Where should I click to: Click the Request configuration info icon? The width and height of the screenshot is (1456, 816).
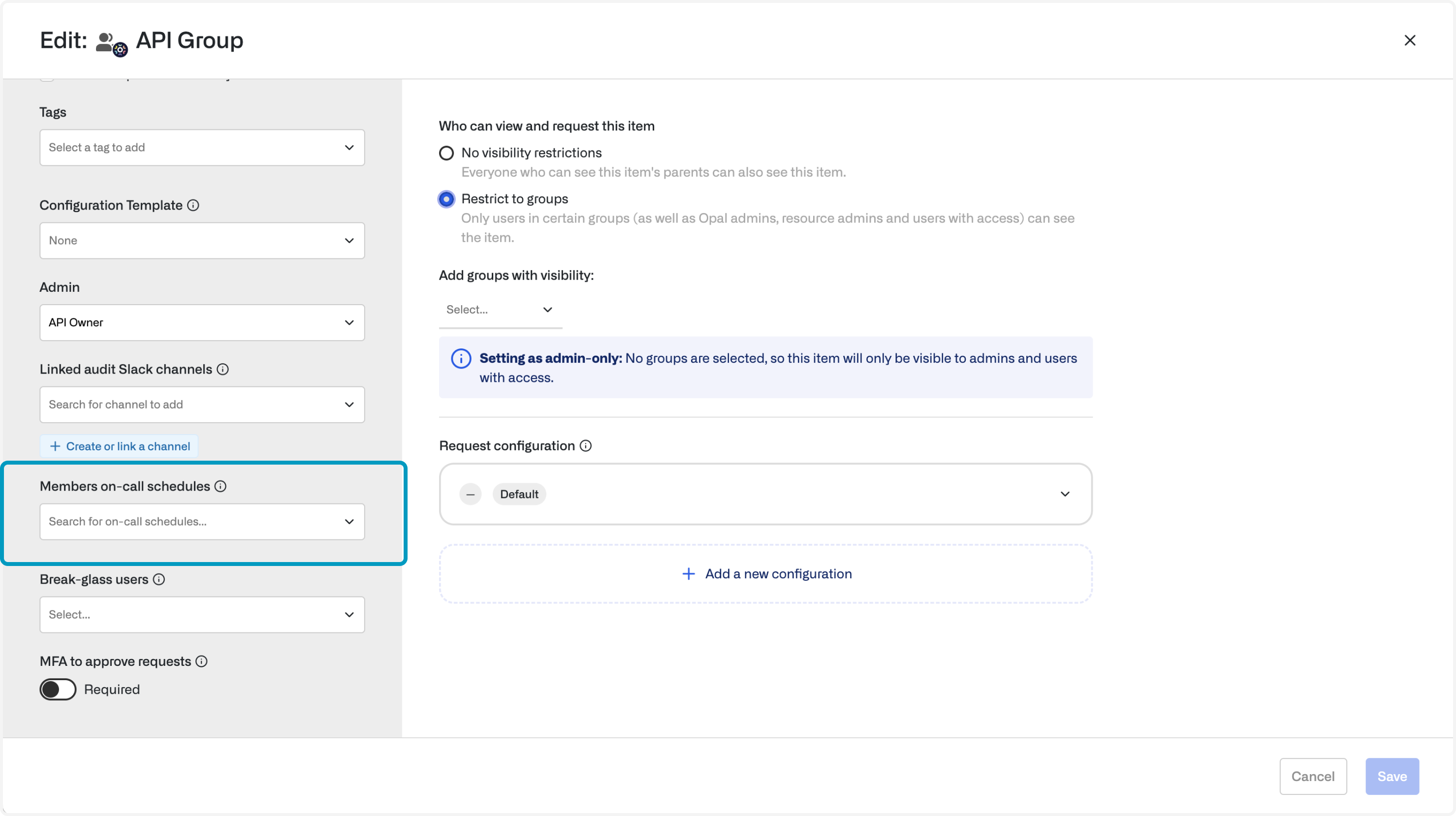pos(586,446)
